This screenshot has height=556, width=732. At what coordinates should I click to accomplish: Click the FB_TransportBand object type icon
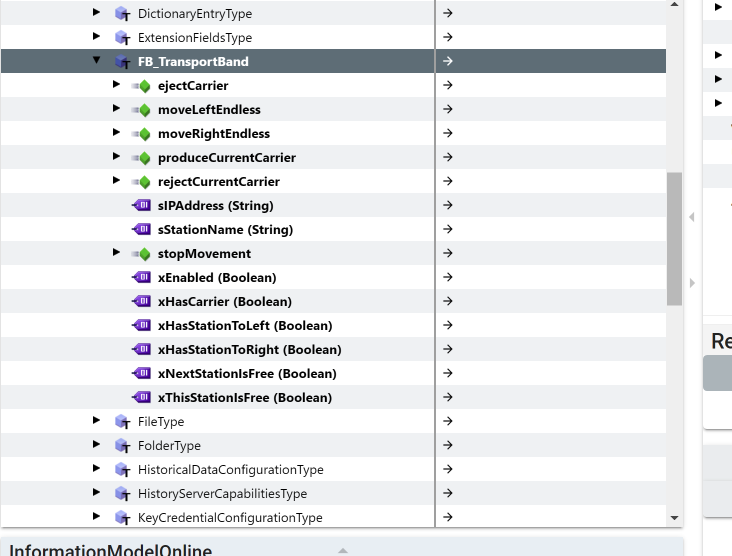[122, 62]
